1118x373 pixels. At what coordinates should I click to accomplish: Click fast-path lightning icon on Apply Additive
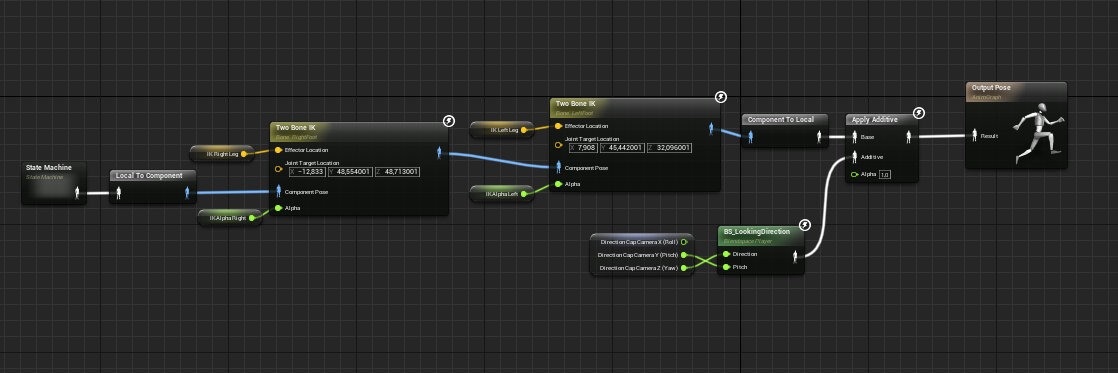point(919,113)
